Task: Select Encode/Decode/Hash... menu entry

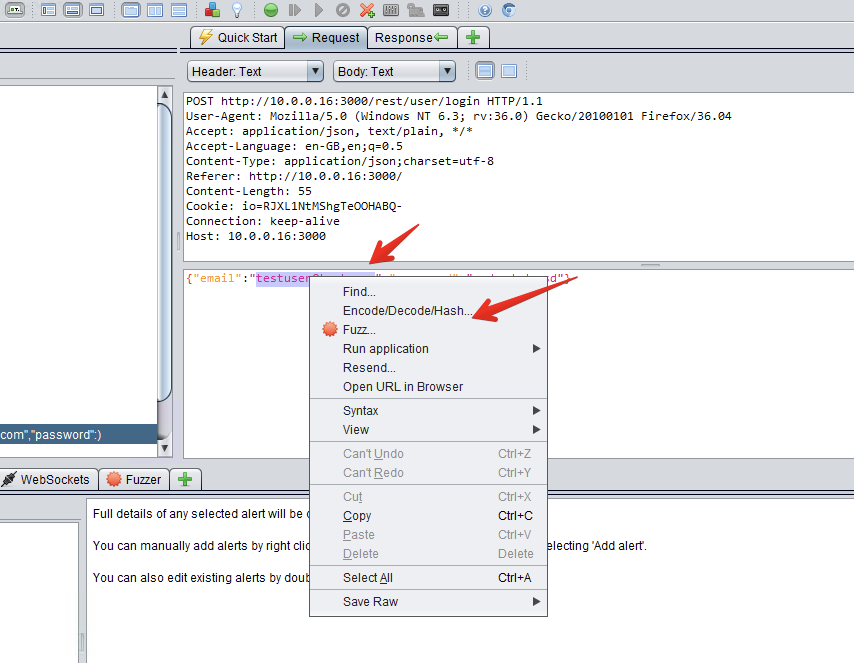Action: [x=428, y=311]
